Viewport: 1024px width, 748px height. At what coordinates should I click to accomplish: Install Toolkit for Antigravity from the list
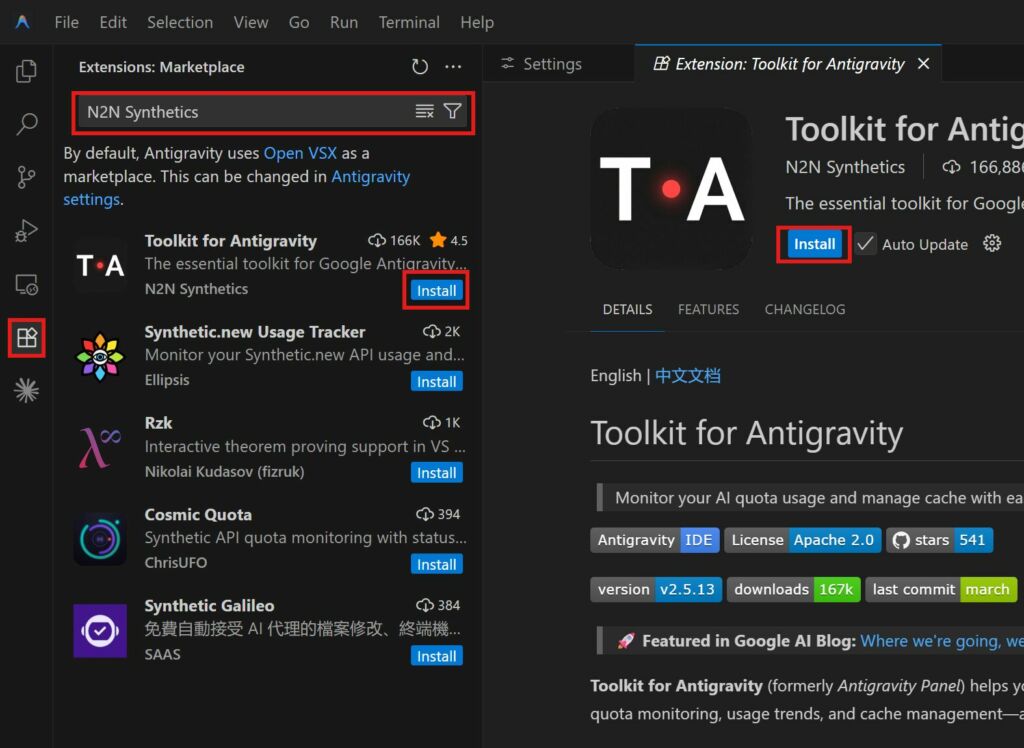[436, 291]
